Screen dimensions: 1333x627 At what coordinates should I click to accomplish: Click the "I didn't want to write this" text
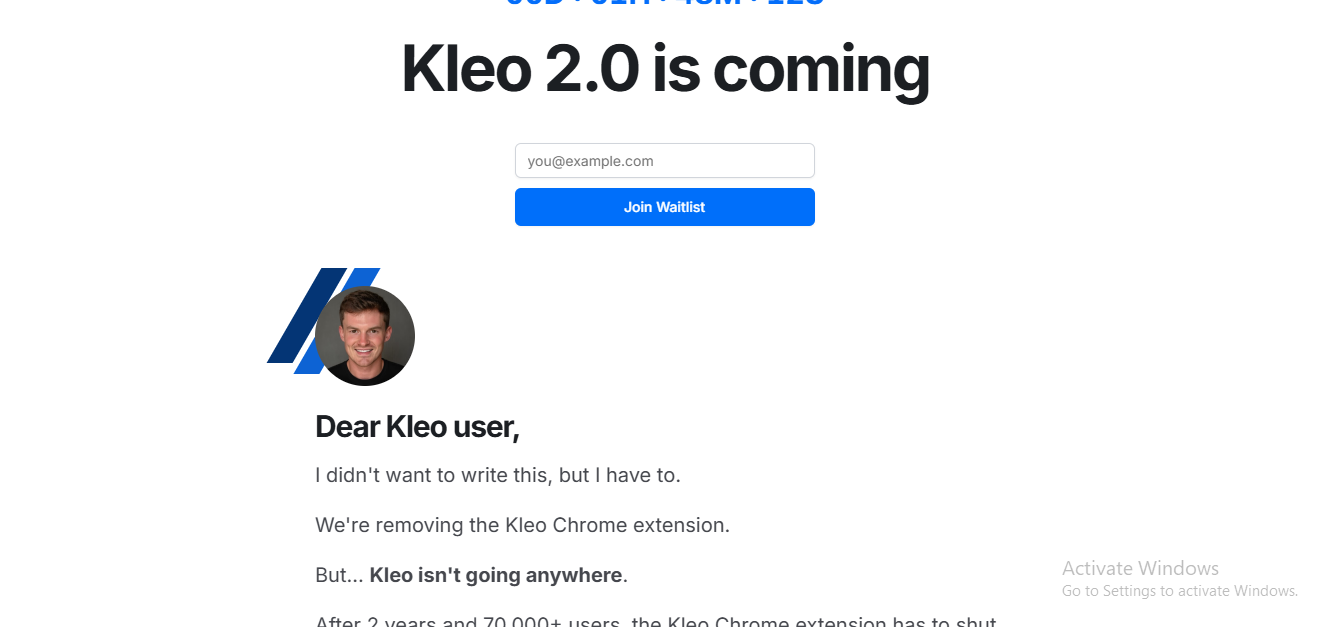click(x=432, y=475)
